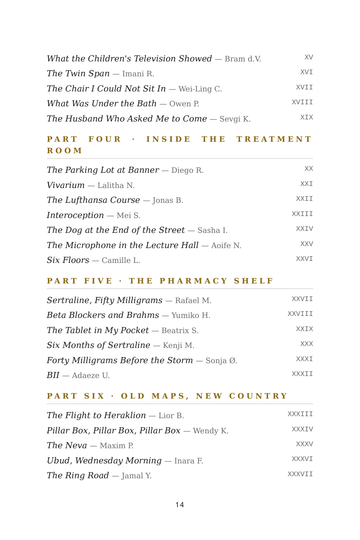Open 'The Twin Span' by Imani R.
Image resolution: width=360 pixels, height=540 pixels.
(x=180, y=73)
